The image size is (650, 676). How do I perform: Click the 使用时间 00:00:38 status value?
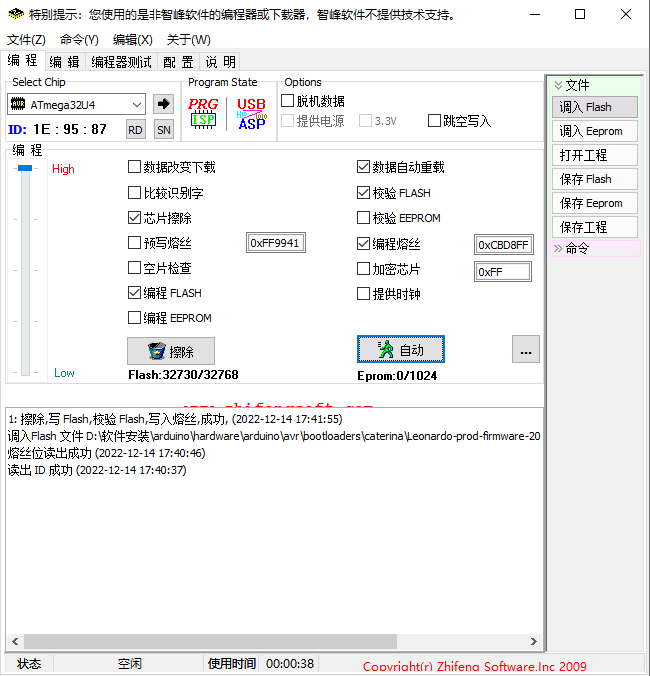(x=290, y=663)
